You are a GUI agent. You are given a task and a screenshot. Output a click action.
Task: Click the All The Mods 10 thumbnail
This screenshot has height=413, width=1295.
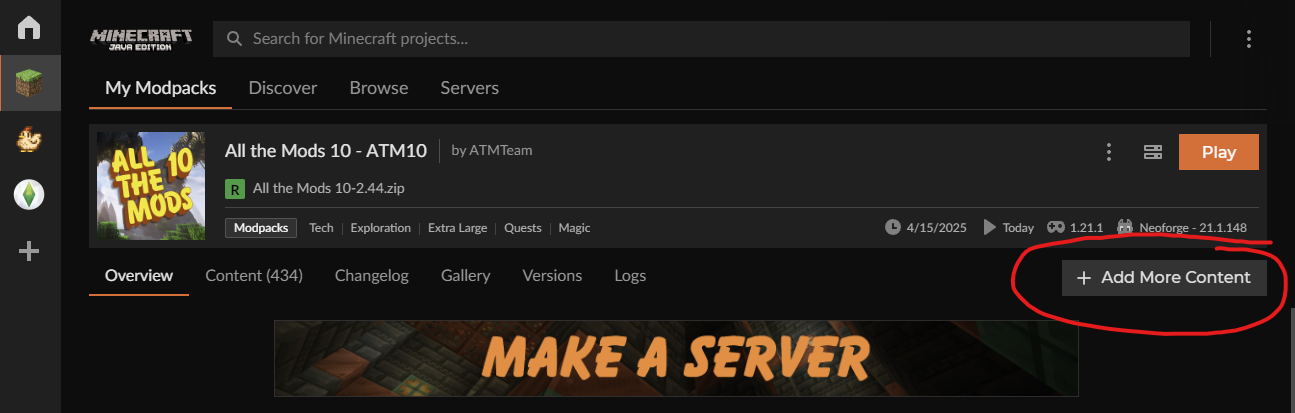click(x=151, y=186)
